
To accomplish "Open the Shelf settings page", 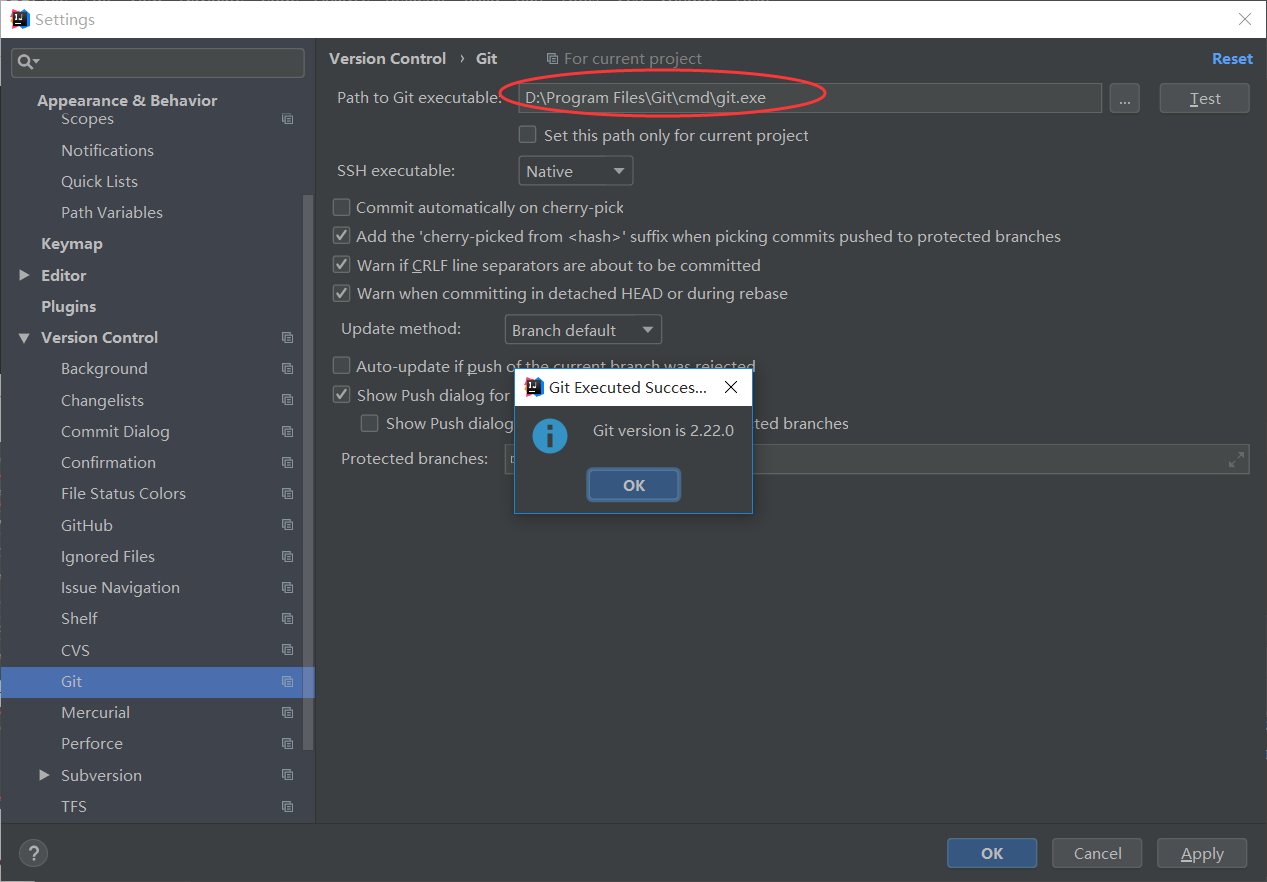I will [x=79, y=619].
